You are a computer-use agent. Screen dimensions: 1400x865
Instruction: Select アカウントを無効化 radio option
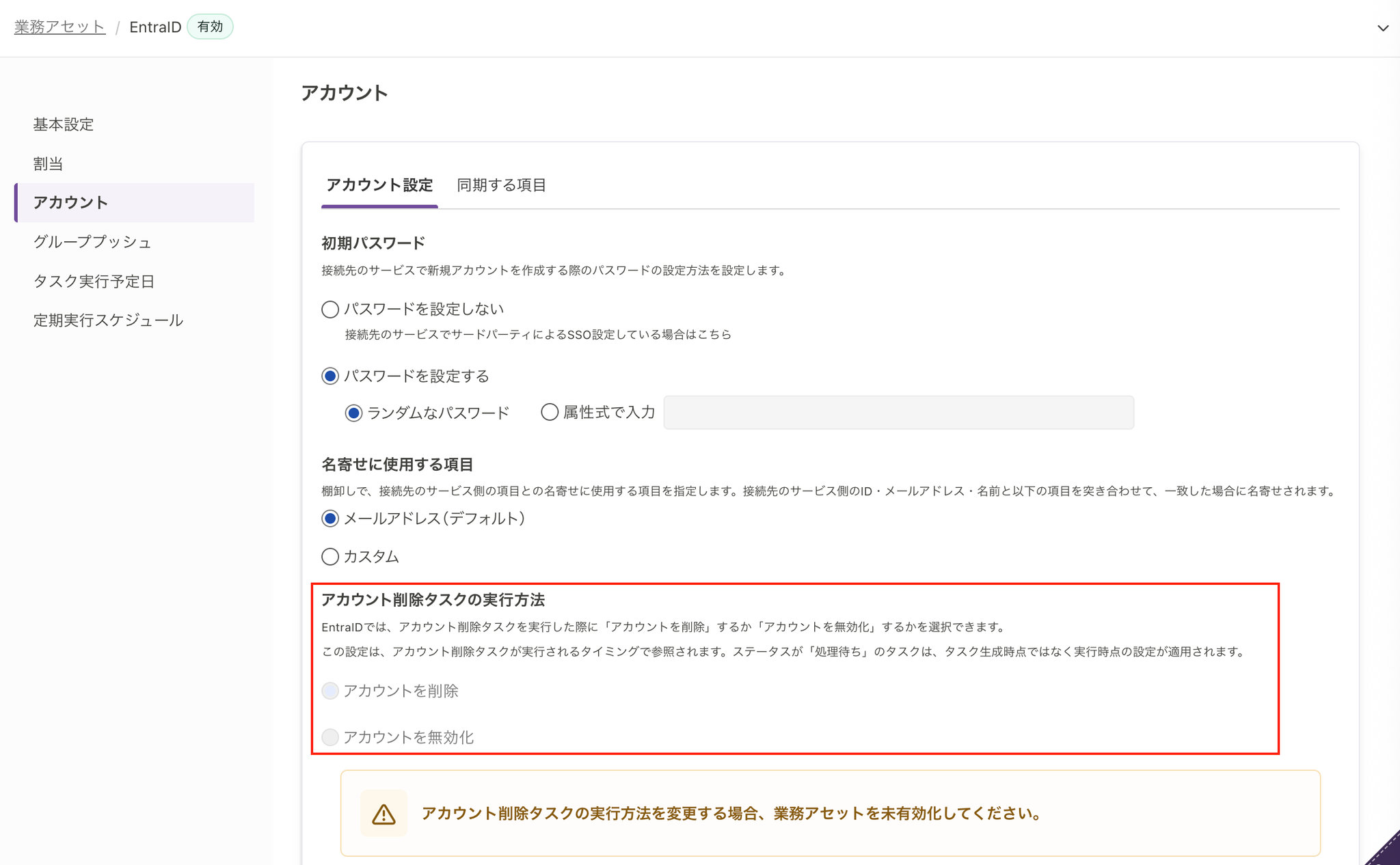point(330,737)
